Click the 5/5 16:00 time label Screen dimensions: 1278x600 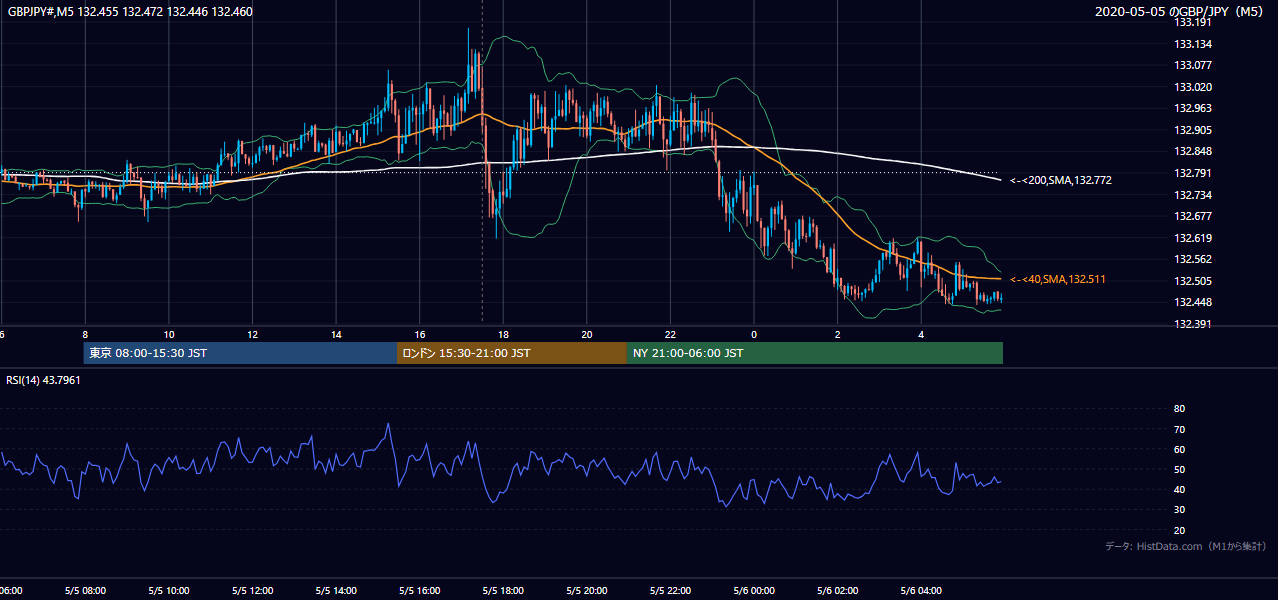click(420, 591)
